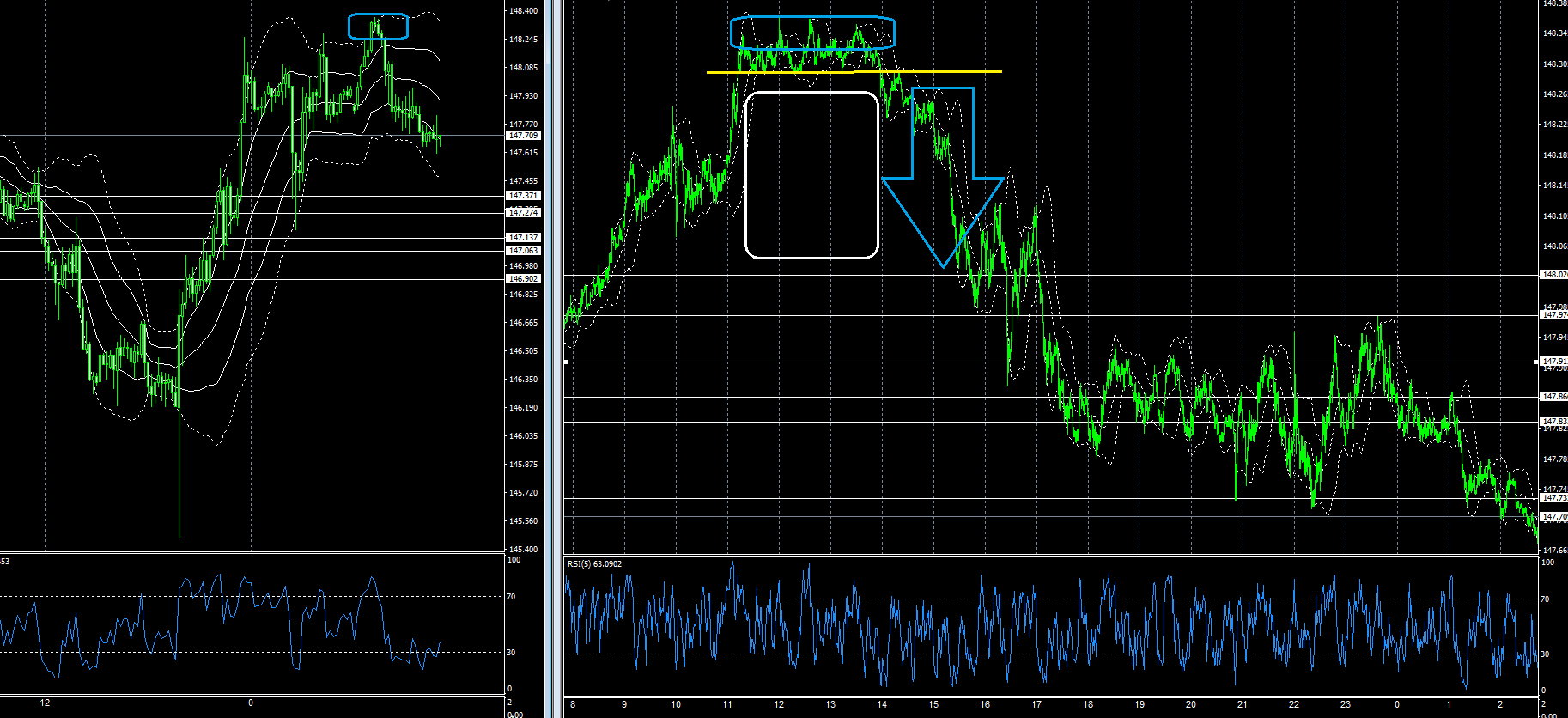Select hour 1 on the right chart time axis
Viewport: 1568px width, 718px height.
pyautogui.click(x=1449, y=704)
